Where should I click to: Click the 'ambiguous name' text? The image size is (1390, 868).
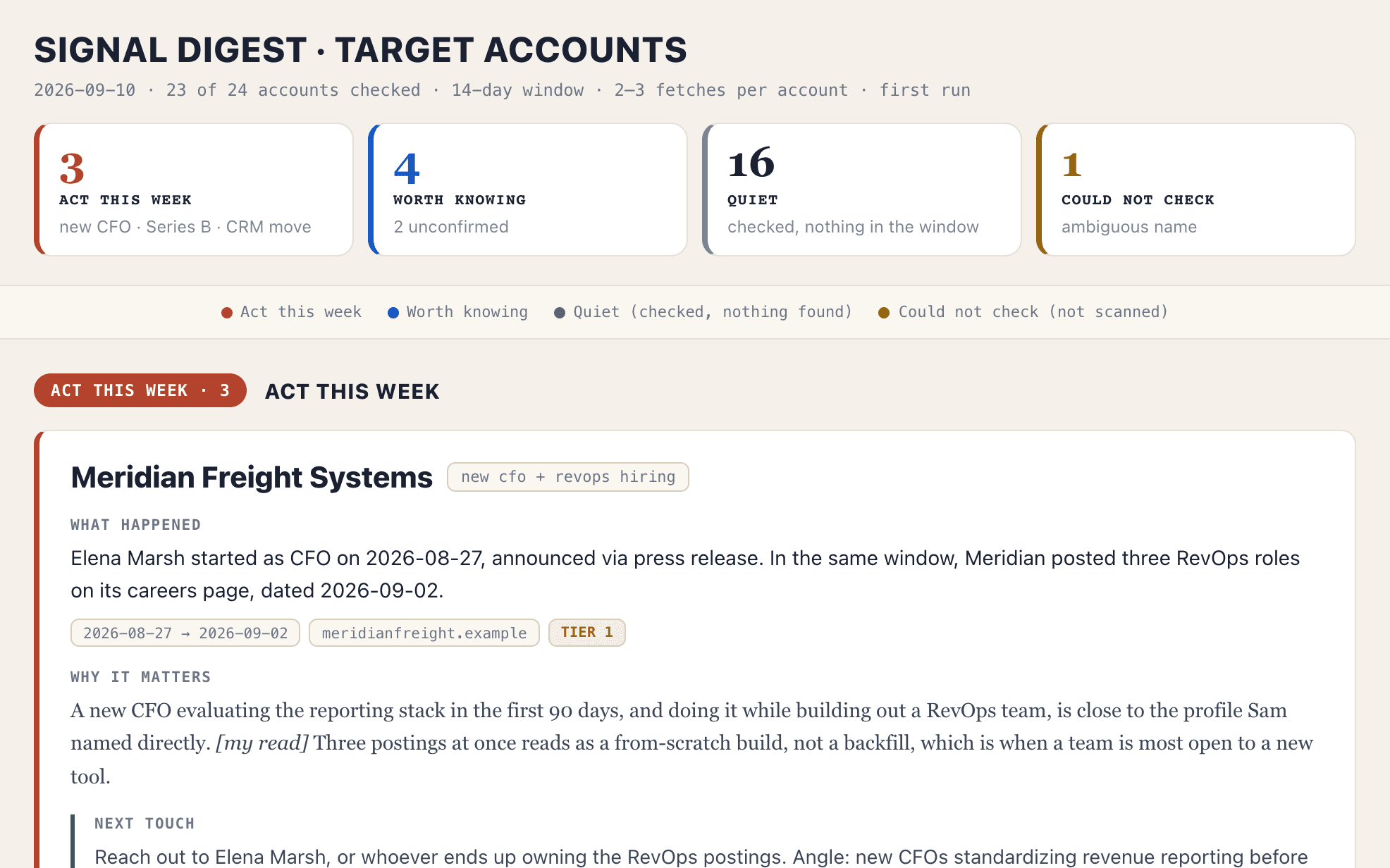tap(1129, 227)
